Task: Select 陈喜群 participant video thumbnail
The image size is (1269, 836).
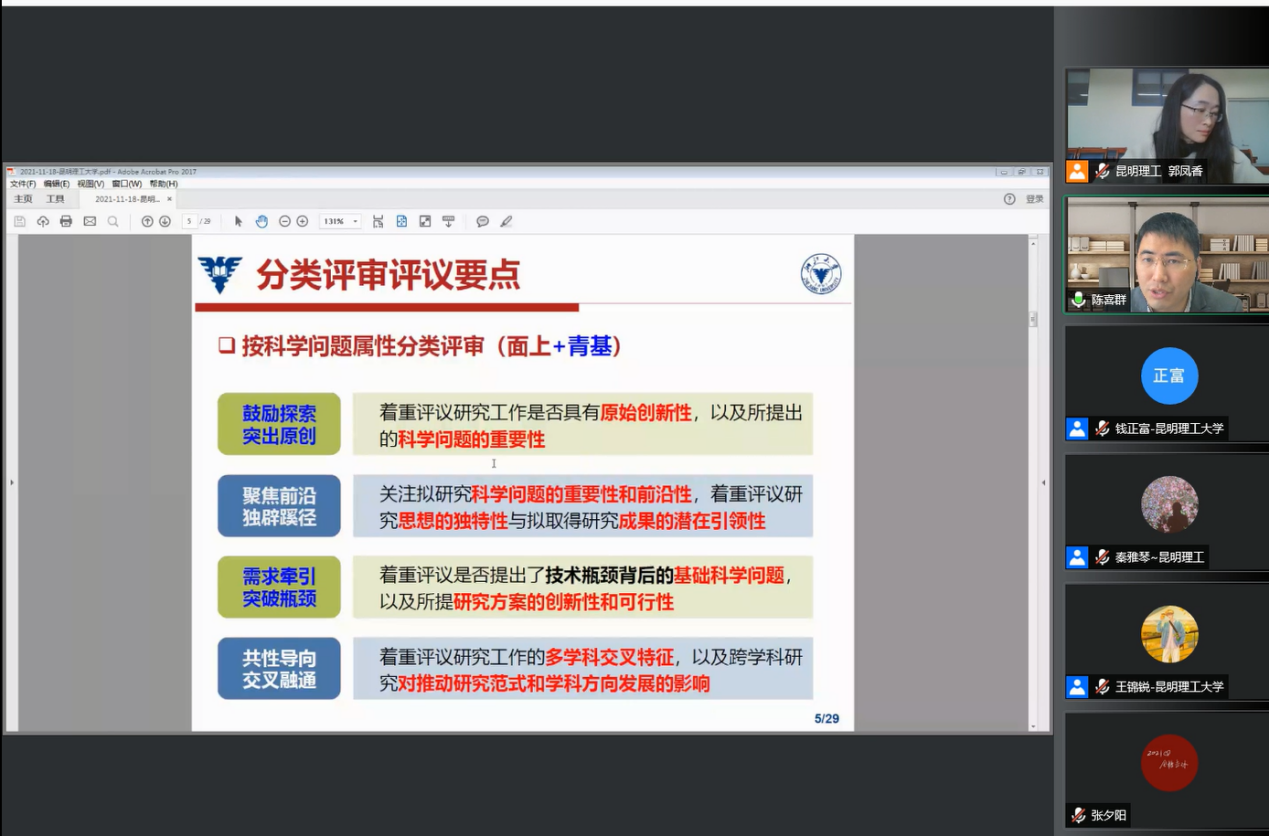Action: click(1166, 255)
